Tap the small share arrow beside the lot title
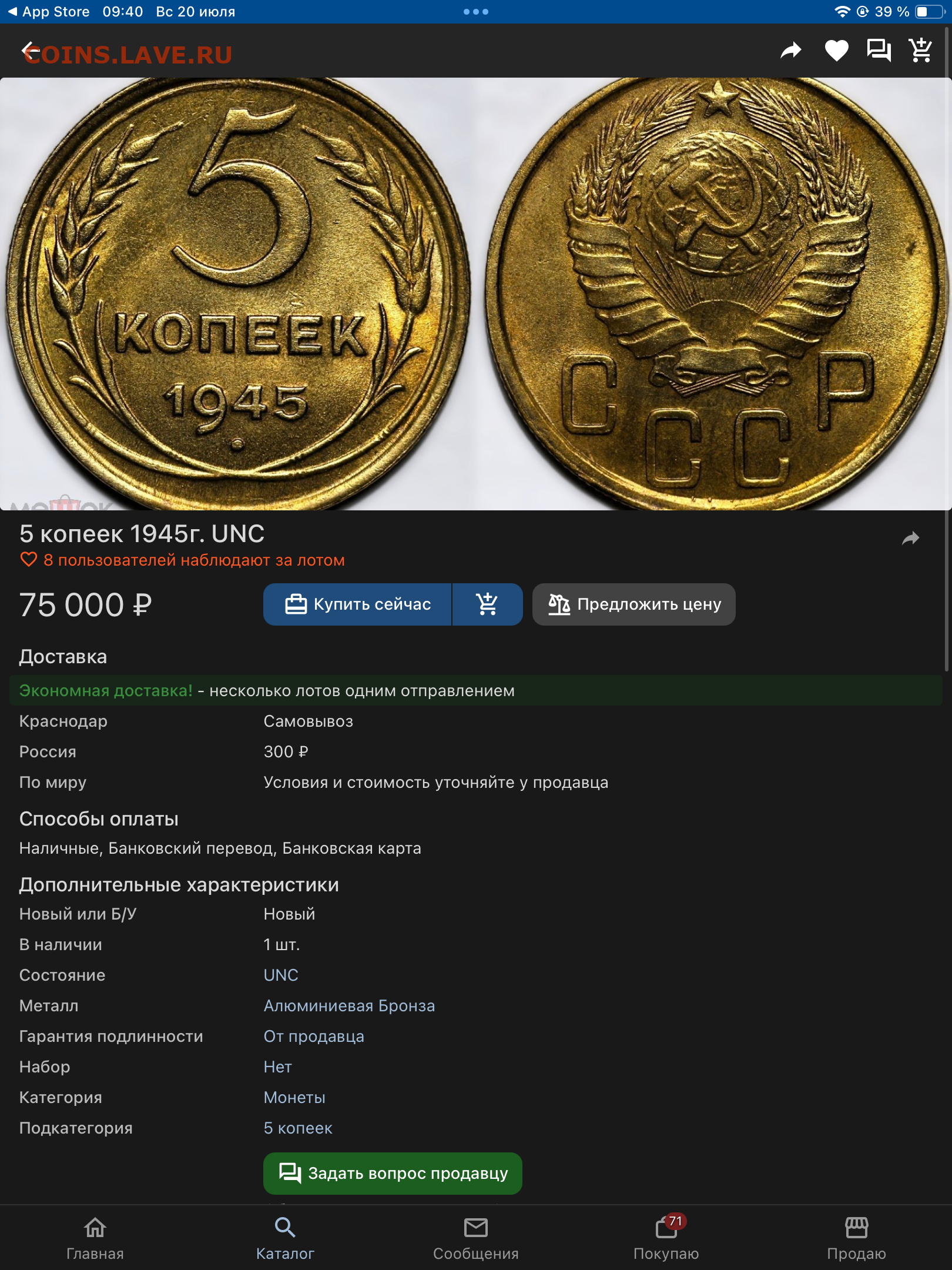Viewport: 952px width, 1270px height. tap(910, 538)
